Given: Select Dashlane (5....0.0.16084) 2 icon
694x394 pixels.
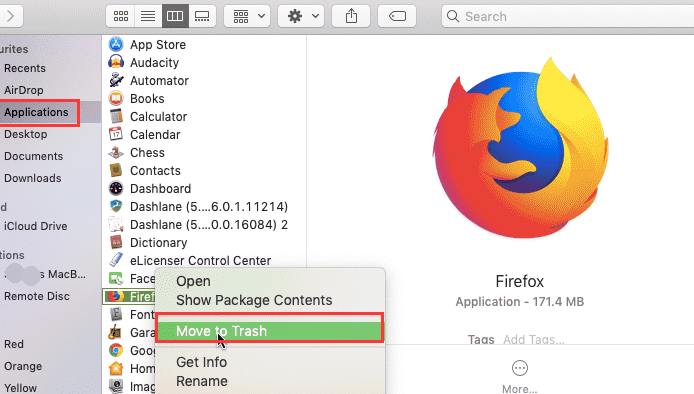Looking at the screenshot, I should [116, 224].
